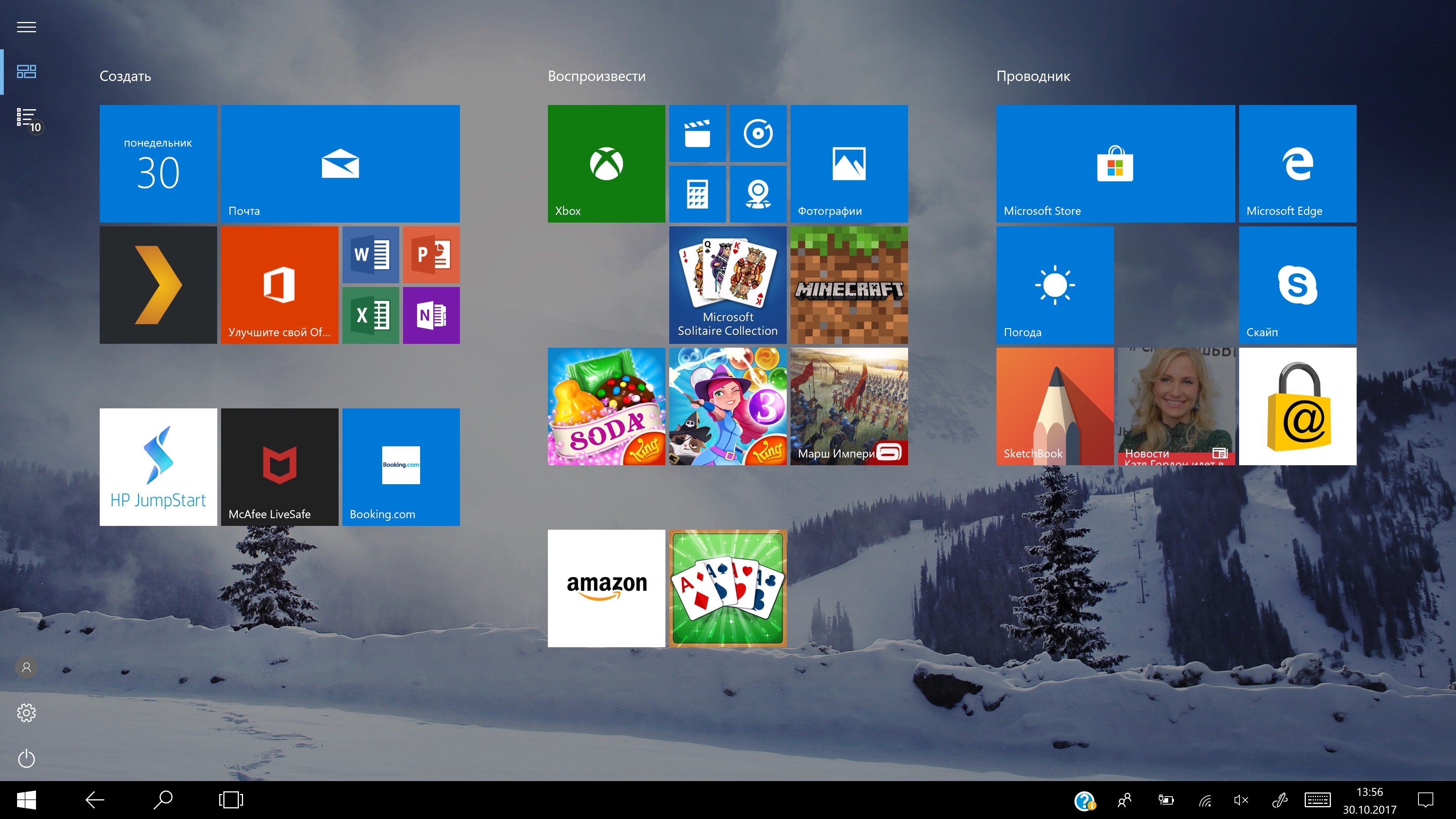Launch the Марш Империй game tile

pos(849,406)
